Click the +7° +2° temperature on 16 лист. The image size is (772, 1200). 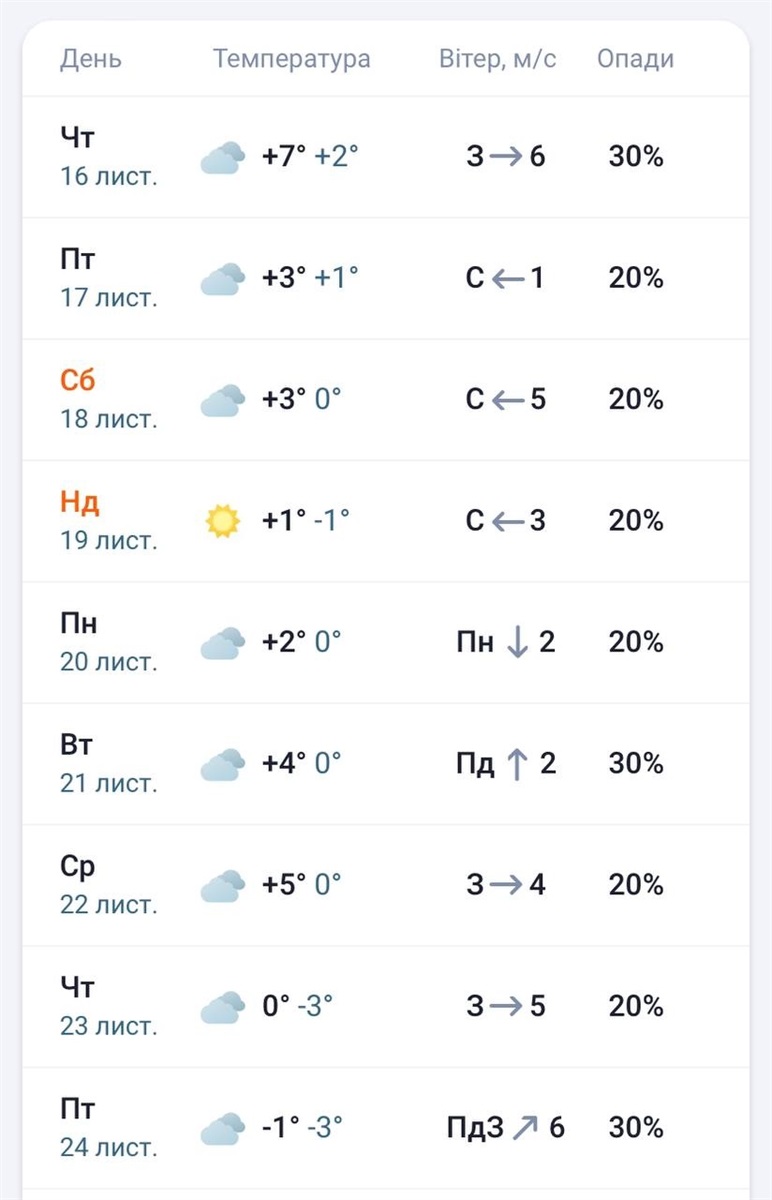310,157
